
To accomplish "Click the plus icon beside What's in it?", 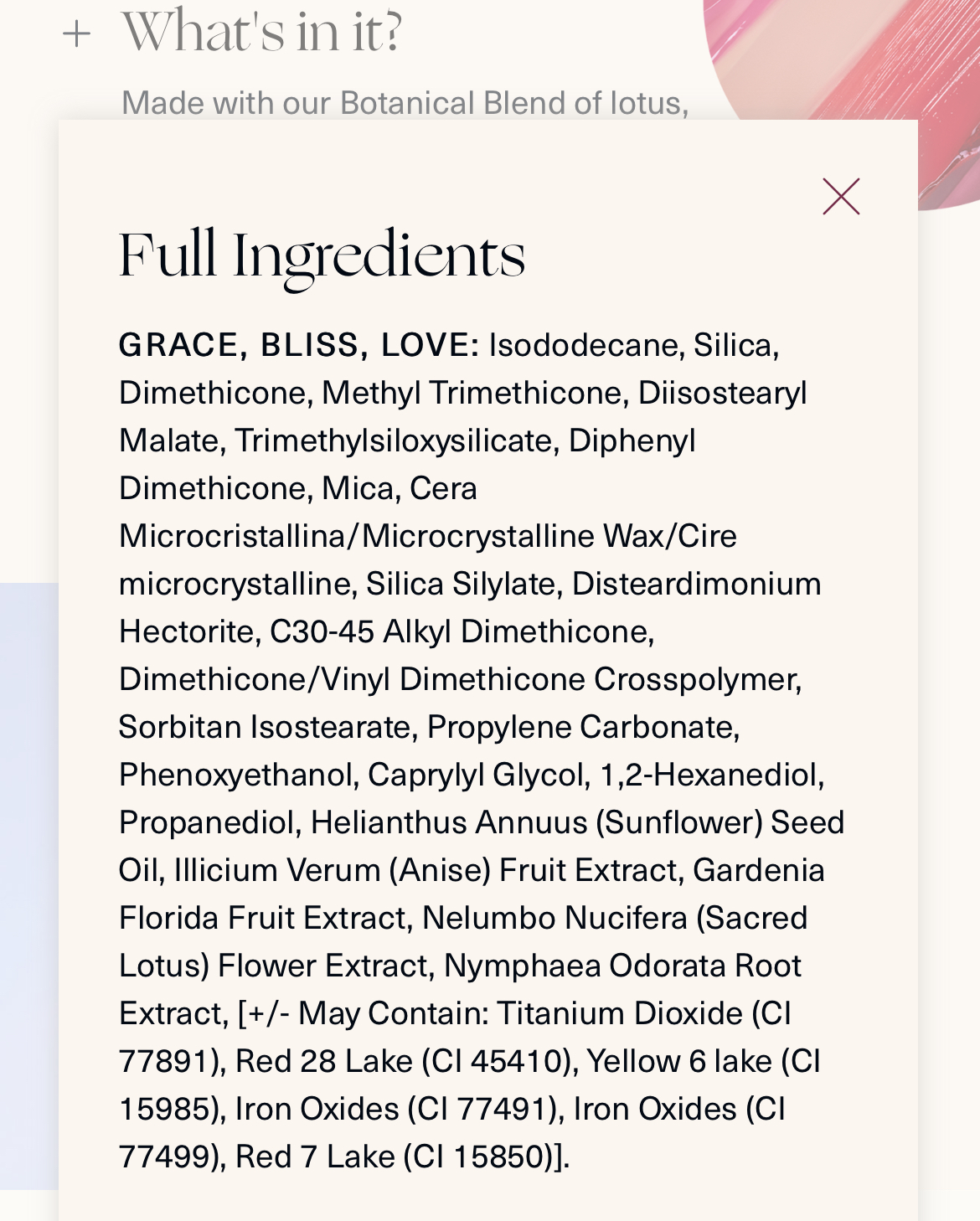I will [76, 34].
